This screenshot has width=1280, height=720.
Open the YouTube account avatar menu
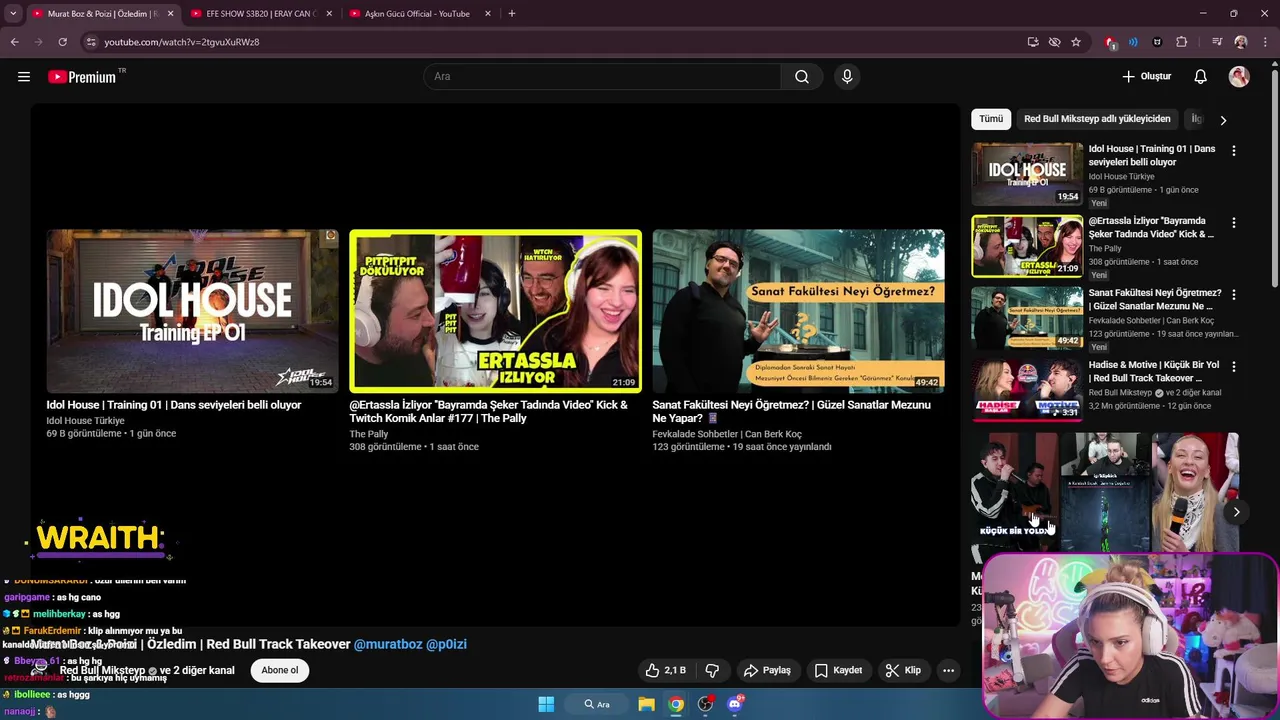point(1239,77)
